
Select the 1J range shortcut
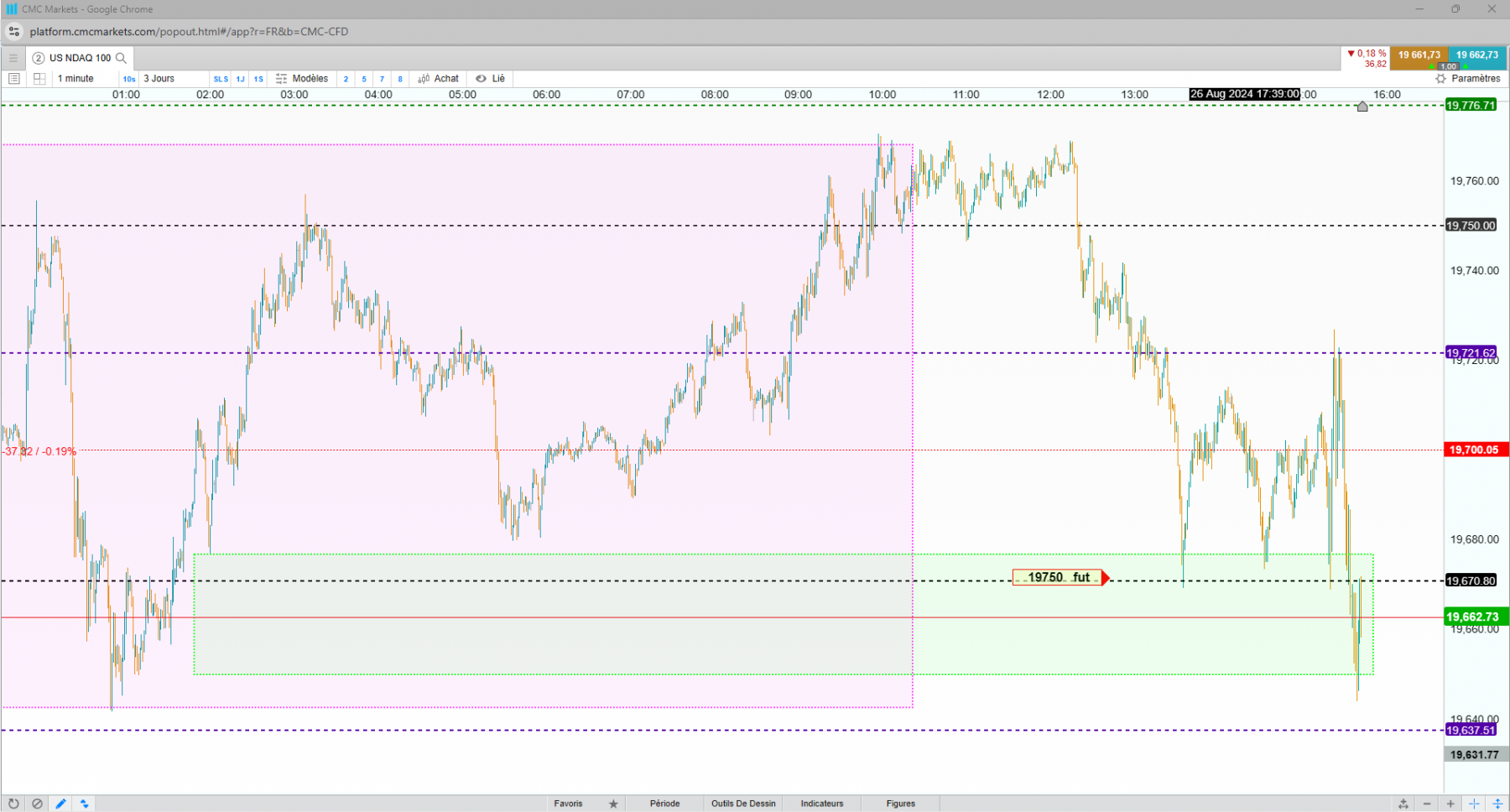coord(241,79)
